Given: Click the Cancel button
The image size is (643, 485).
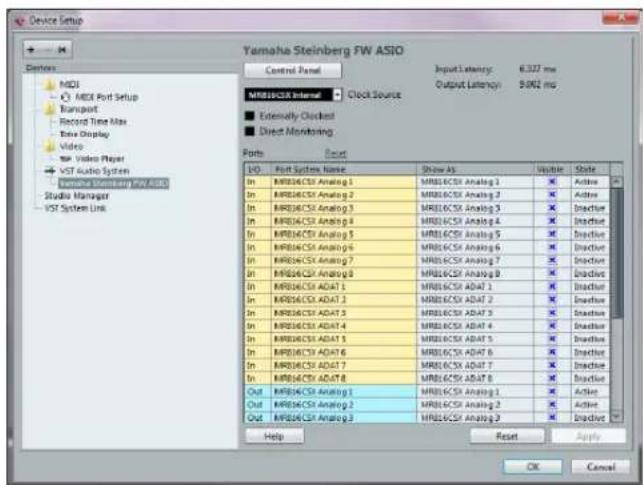Looking at the screenshot, I should pos(601,467).
